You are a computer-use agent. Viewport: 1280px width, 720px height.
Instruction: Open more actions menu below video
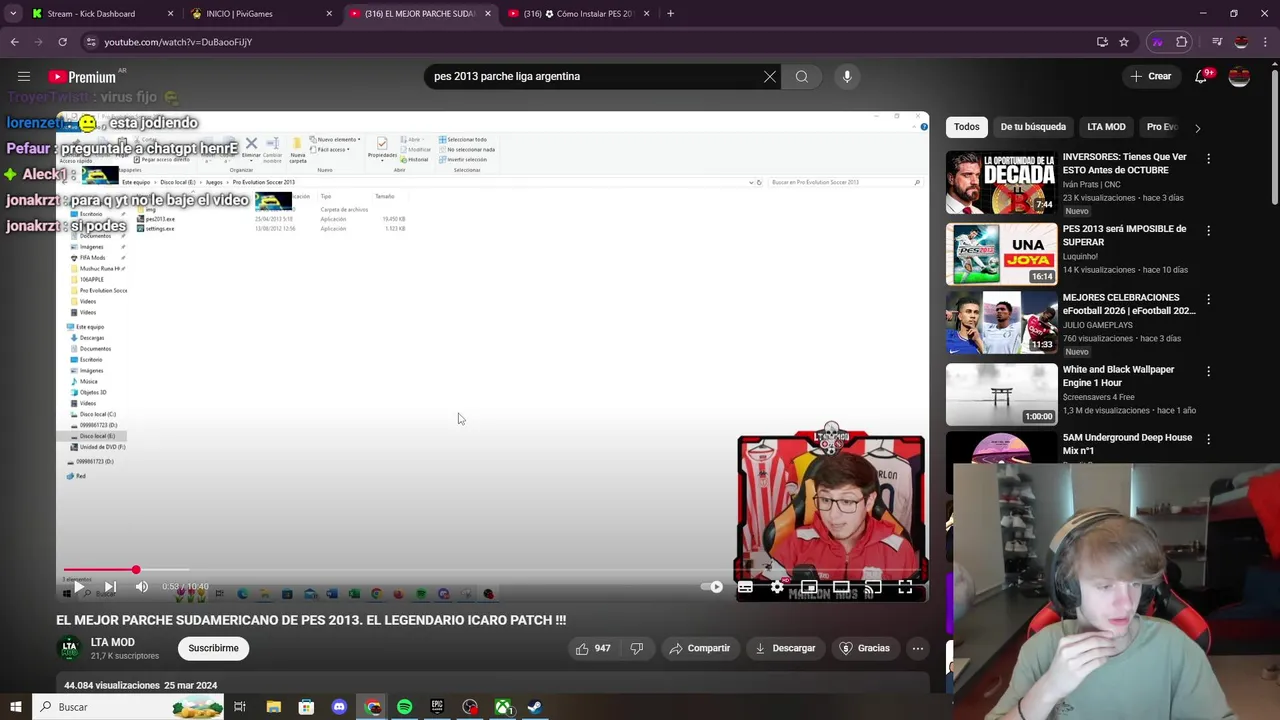pos(917,648)
